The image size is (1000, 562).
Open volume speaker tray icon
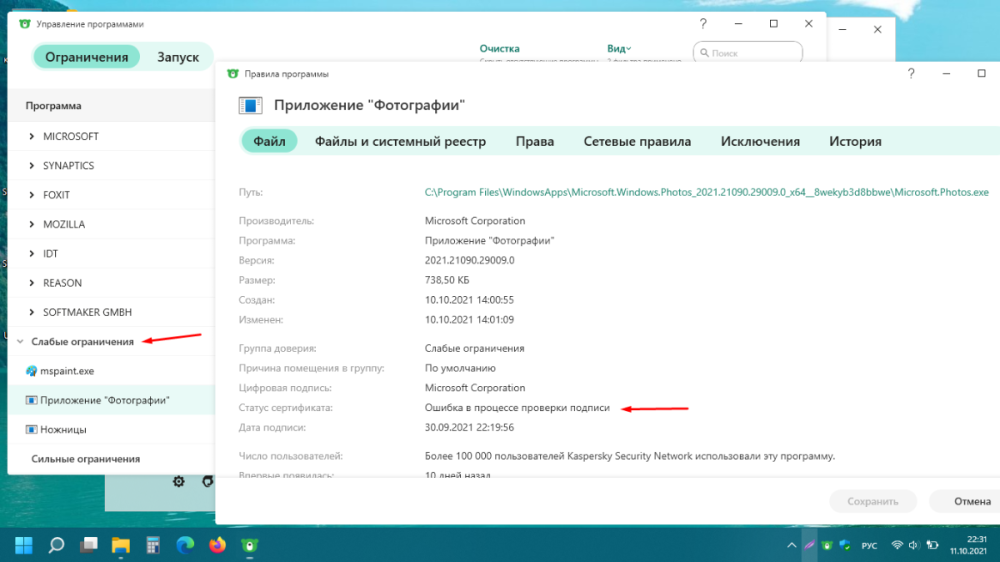coord(914,545)
